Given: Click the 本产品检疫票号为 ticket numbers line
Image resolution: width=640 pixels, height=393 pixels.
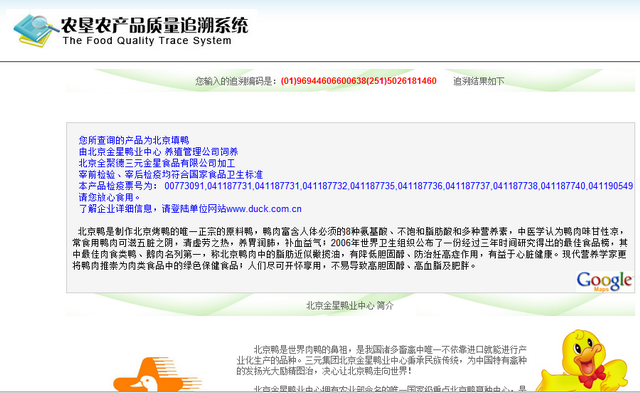Looking at the screenshot, I should (x=356, y=186).
